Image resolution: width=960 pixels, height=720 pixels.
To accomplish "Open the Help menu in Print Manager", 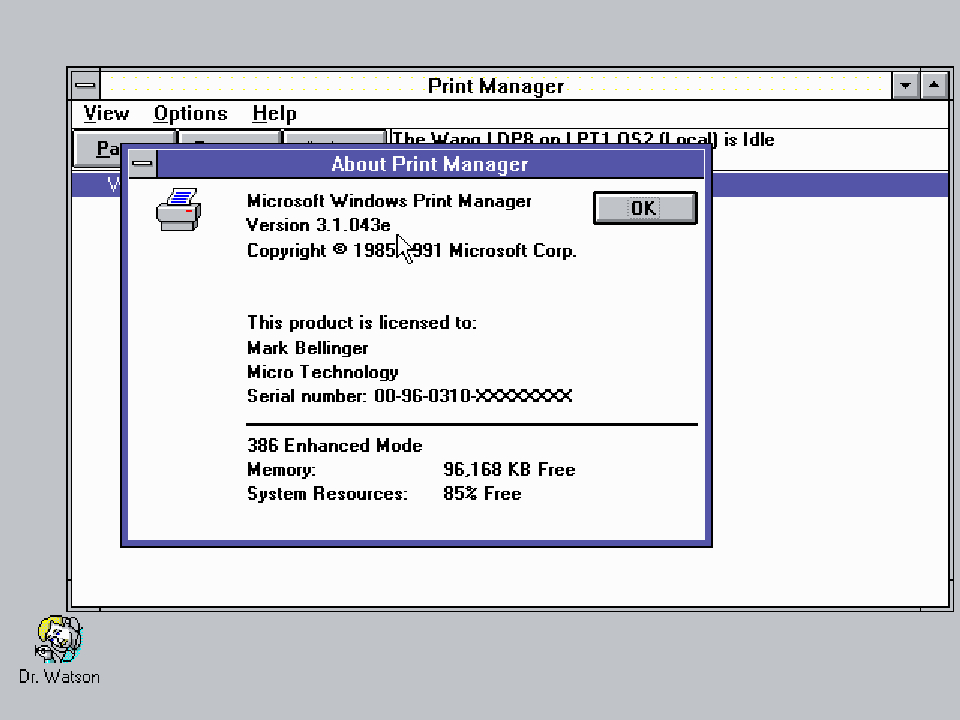I will pyautogui.click(x=274, y=114).
